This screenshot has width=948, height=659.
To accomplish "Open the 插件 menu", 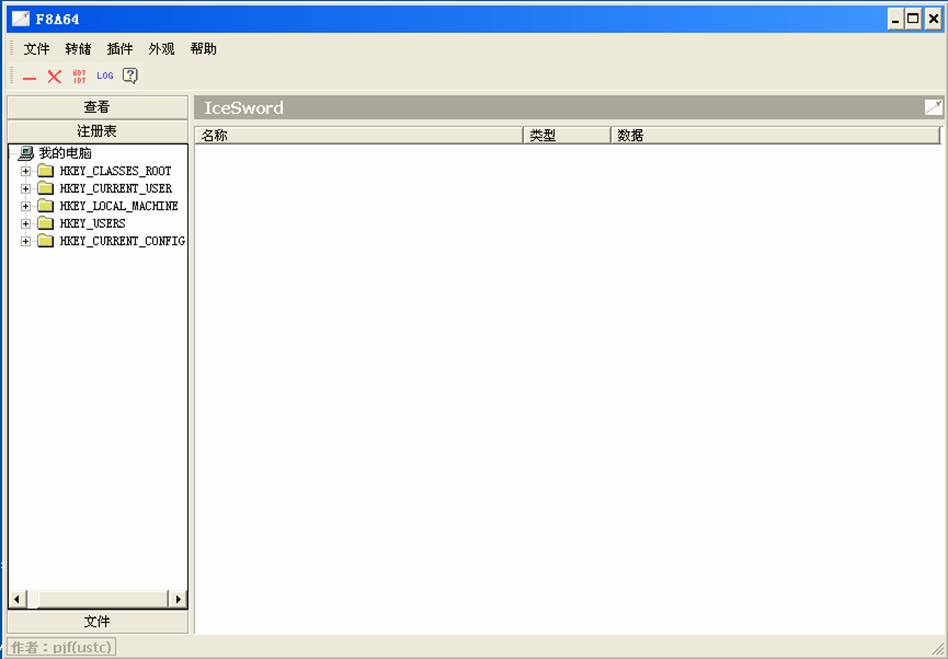I will pos(120,49).
